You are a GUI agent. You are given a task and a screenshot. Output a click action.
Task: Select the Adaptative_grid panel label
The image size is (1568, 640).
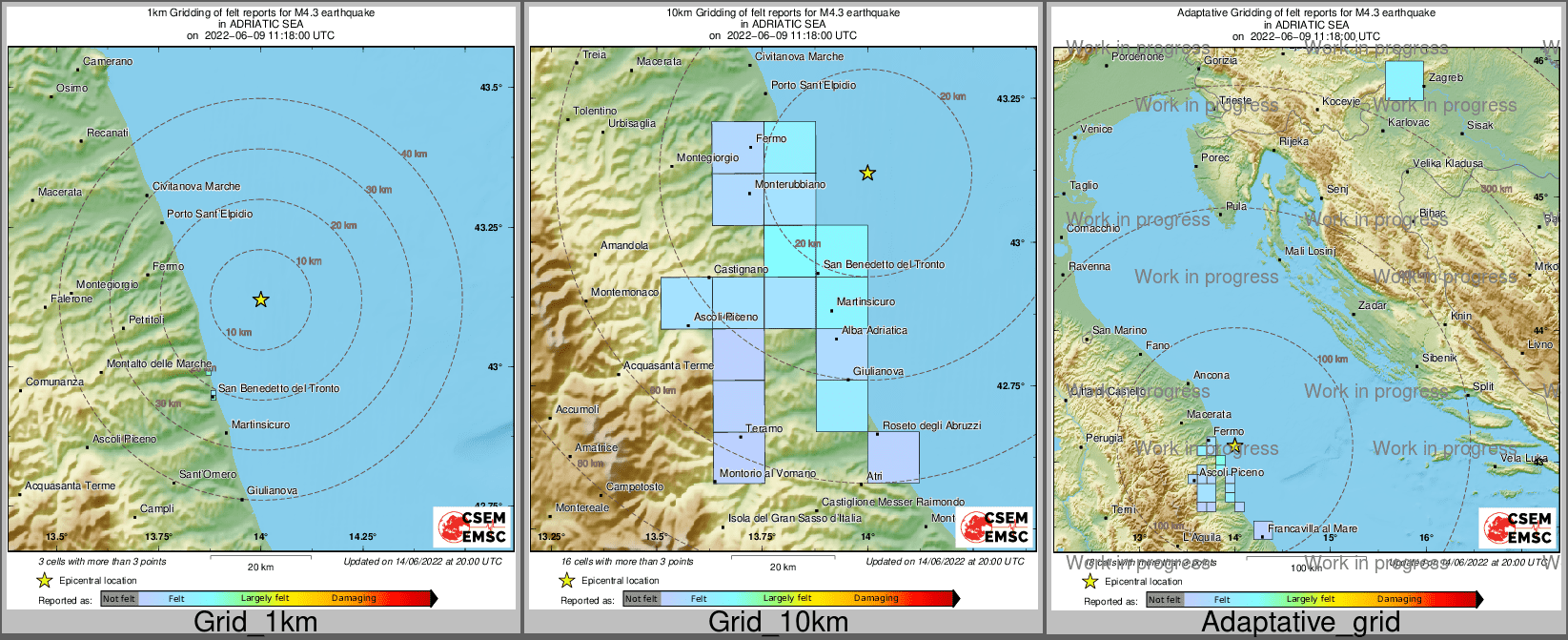point(1300,622)
